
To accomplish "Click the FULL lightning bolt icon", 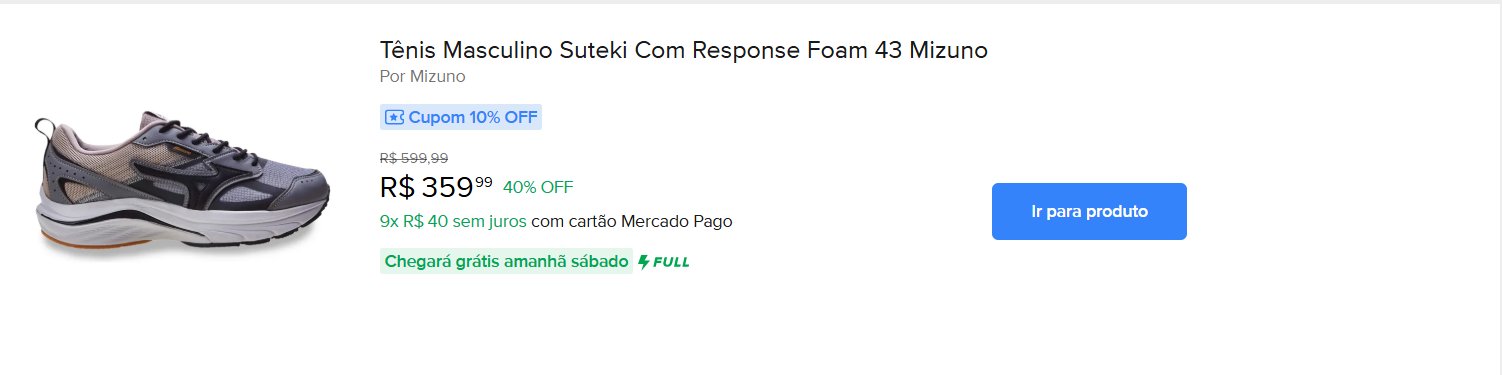I will tap(645, 262).
